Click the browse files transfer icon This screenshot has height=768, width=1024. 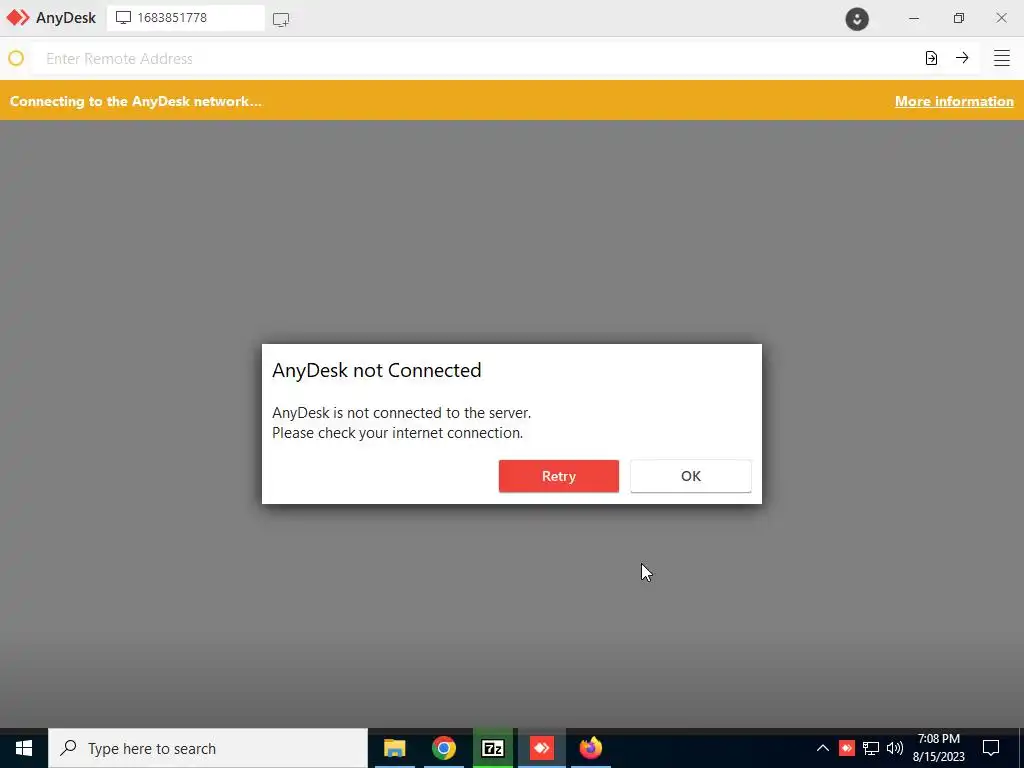(x=931, y=58)
